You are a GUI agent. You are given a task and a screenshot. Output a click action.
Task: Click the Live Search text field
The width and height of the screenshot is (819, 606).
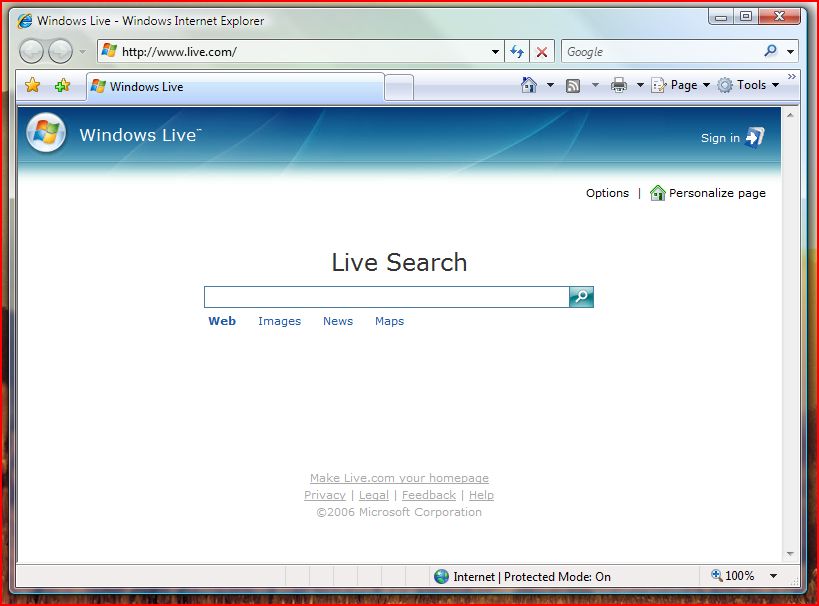click(387, 297)
